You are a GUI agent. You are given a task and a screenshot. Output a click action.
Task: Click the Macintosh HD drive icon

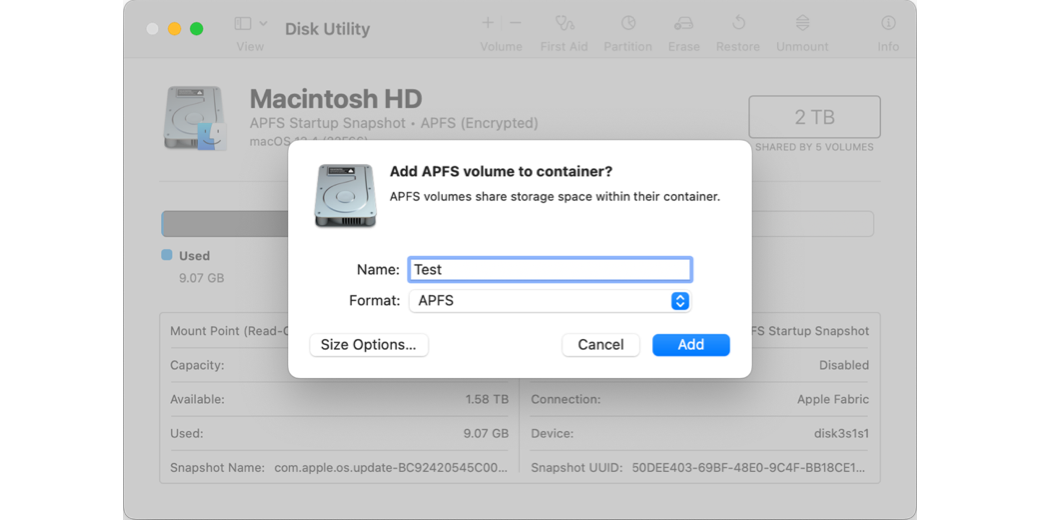click(x=195, y=118)
